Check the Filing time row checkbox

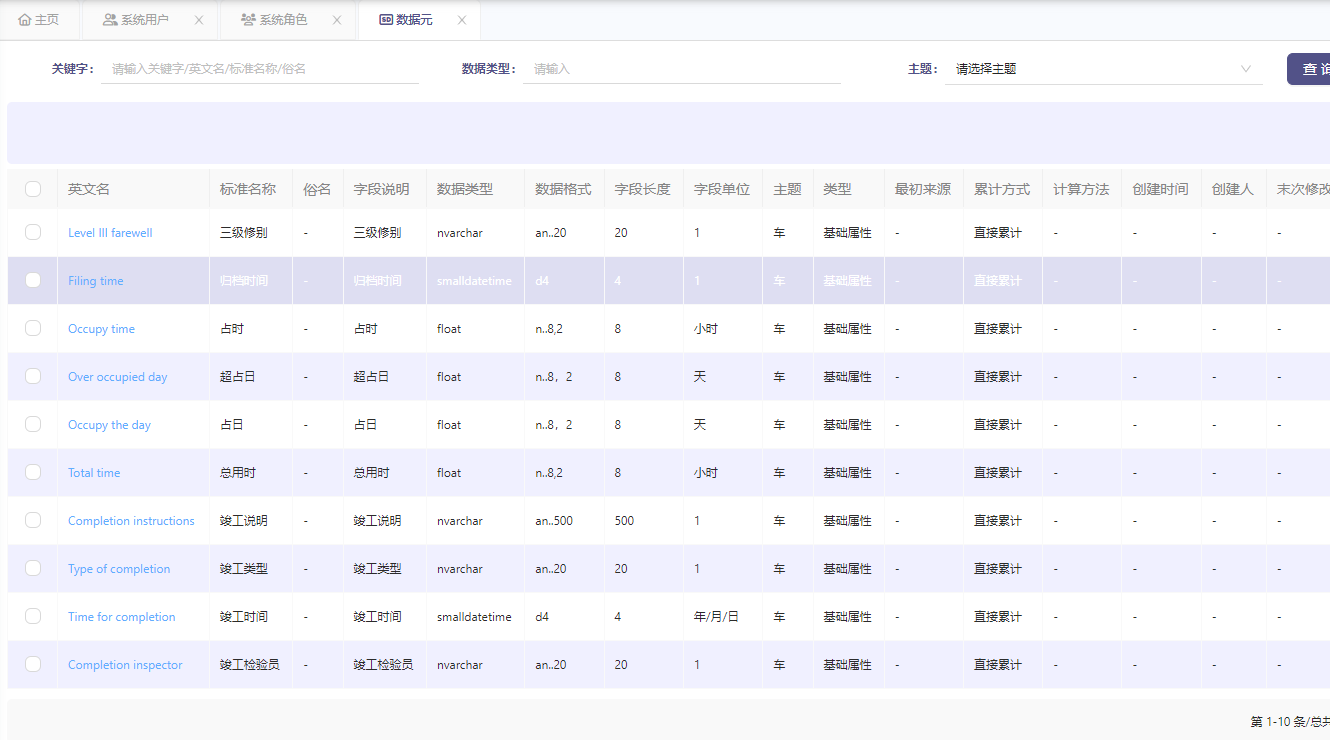(x=33, y=280)
